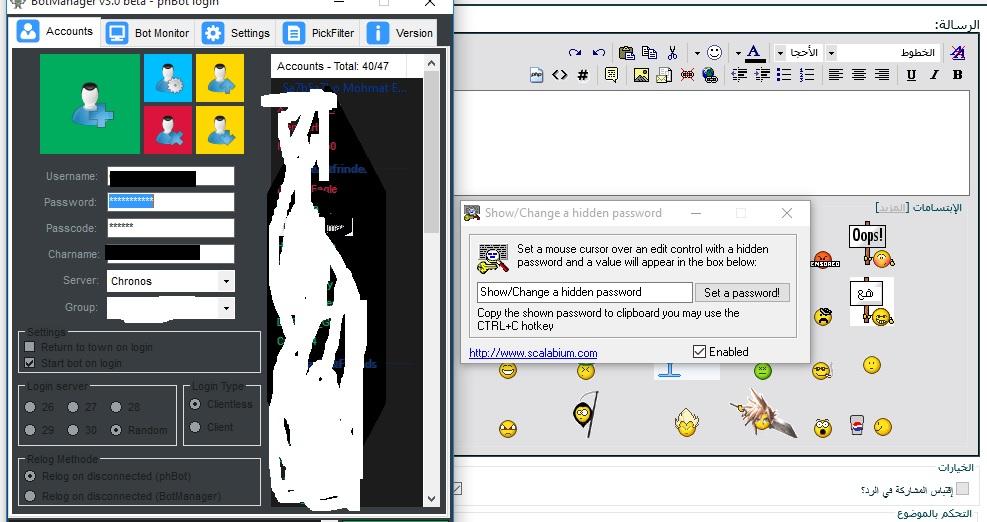The width and height of the screenshot is (987, 522).
Task: Click the PHP tags icon
Action: pyautogui.click(x=536, y=75)
